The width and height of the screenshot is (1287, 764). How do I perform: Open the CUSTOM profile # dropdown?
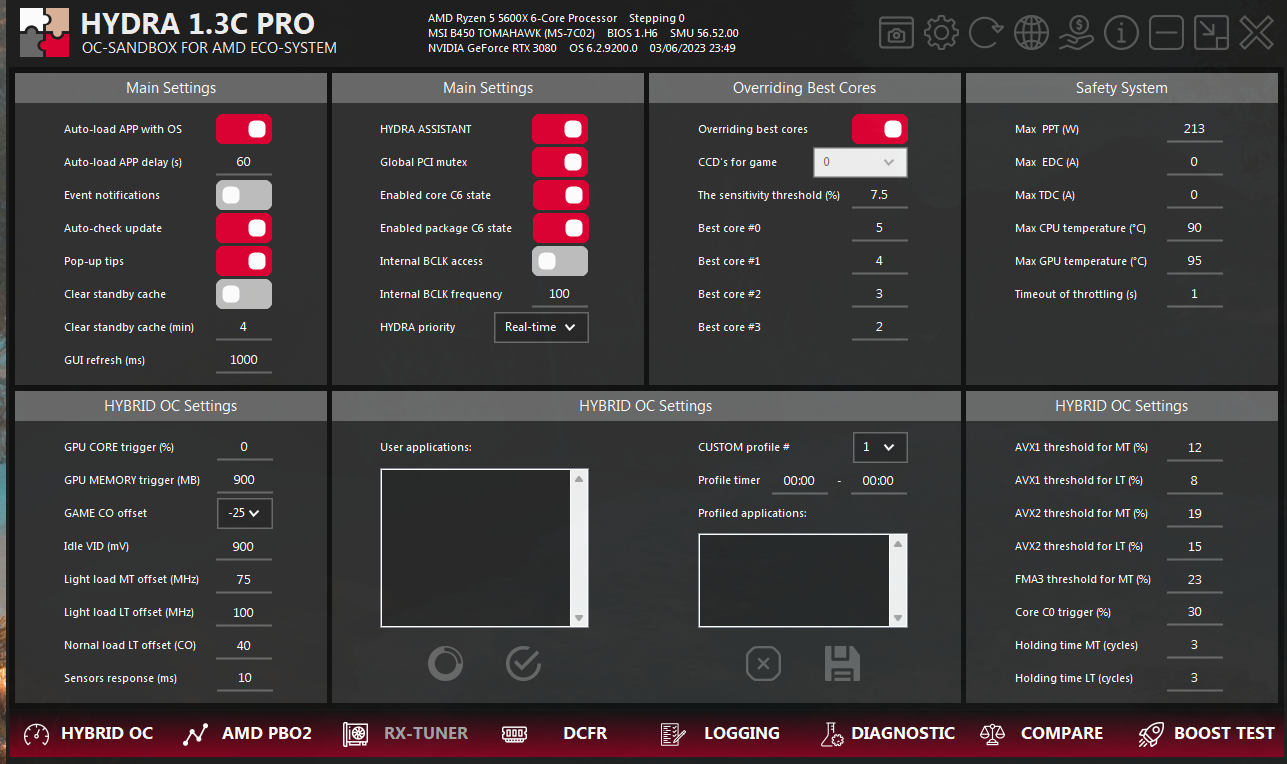pos(880,447)
